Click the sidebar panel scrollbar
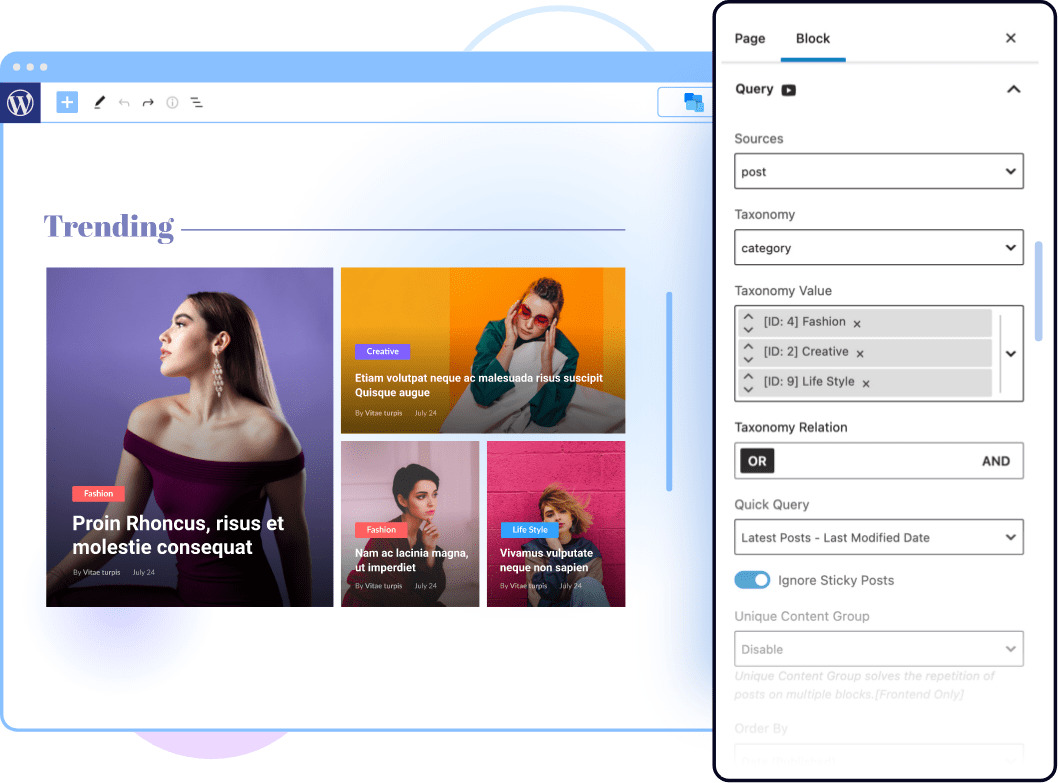Viewport: 1058px width, 783px height. 1038,290
